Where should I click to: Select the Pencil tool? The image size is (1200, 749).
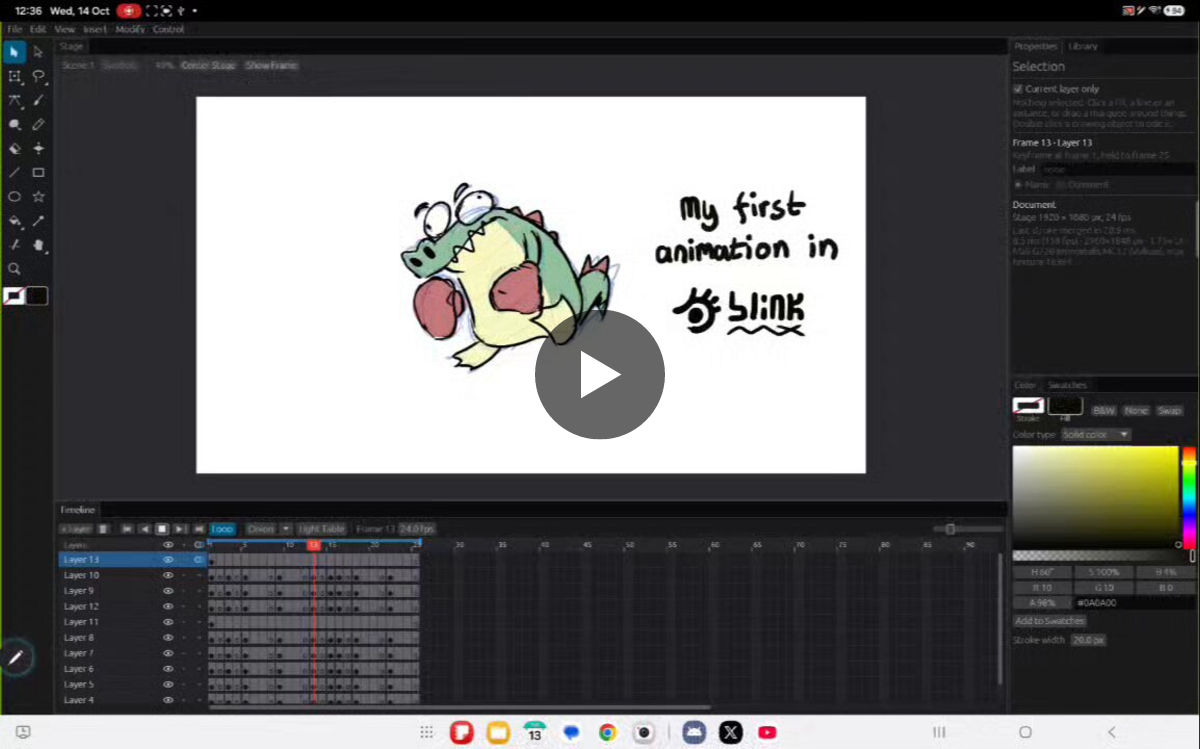(x=38, y=124)
